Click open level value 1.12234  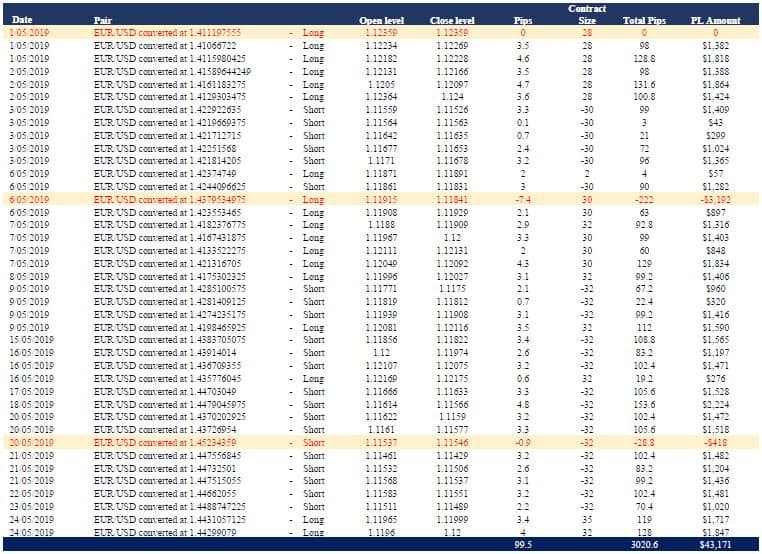[381, 46]
